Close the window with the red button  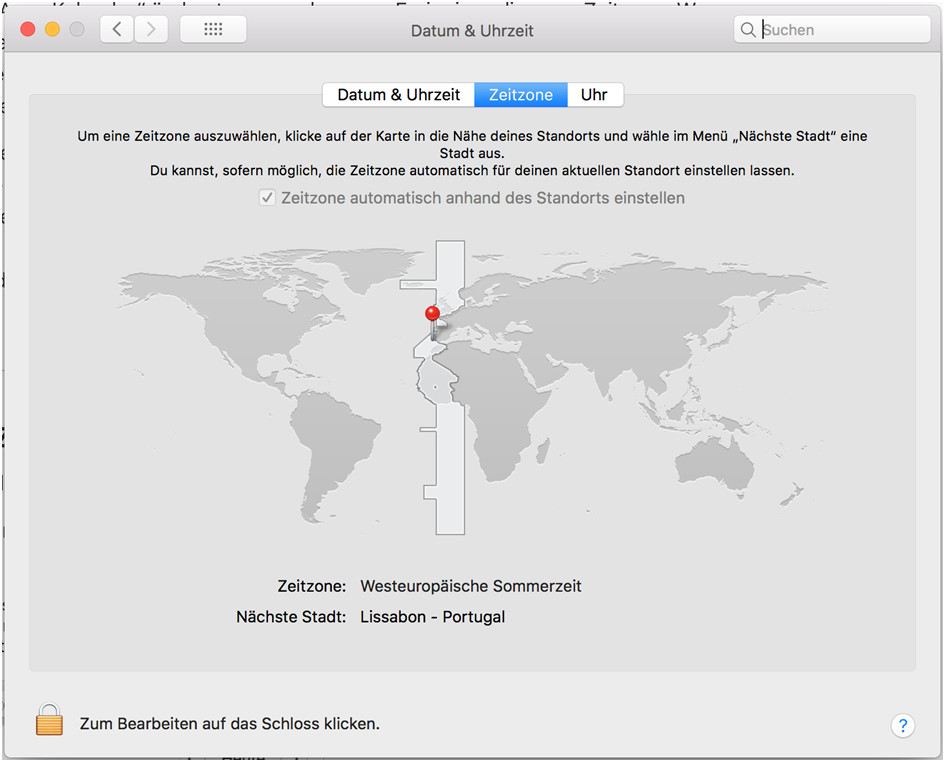click(27, 30)
